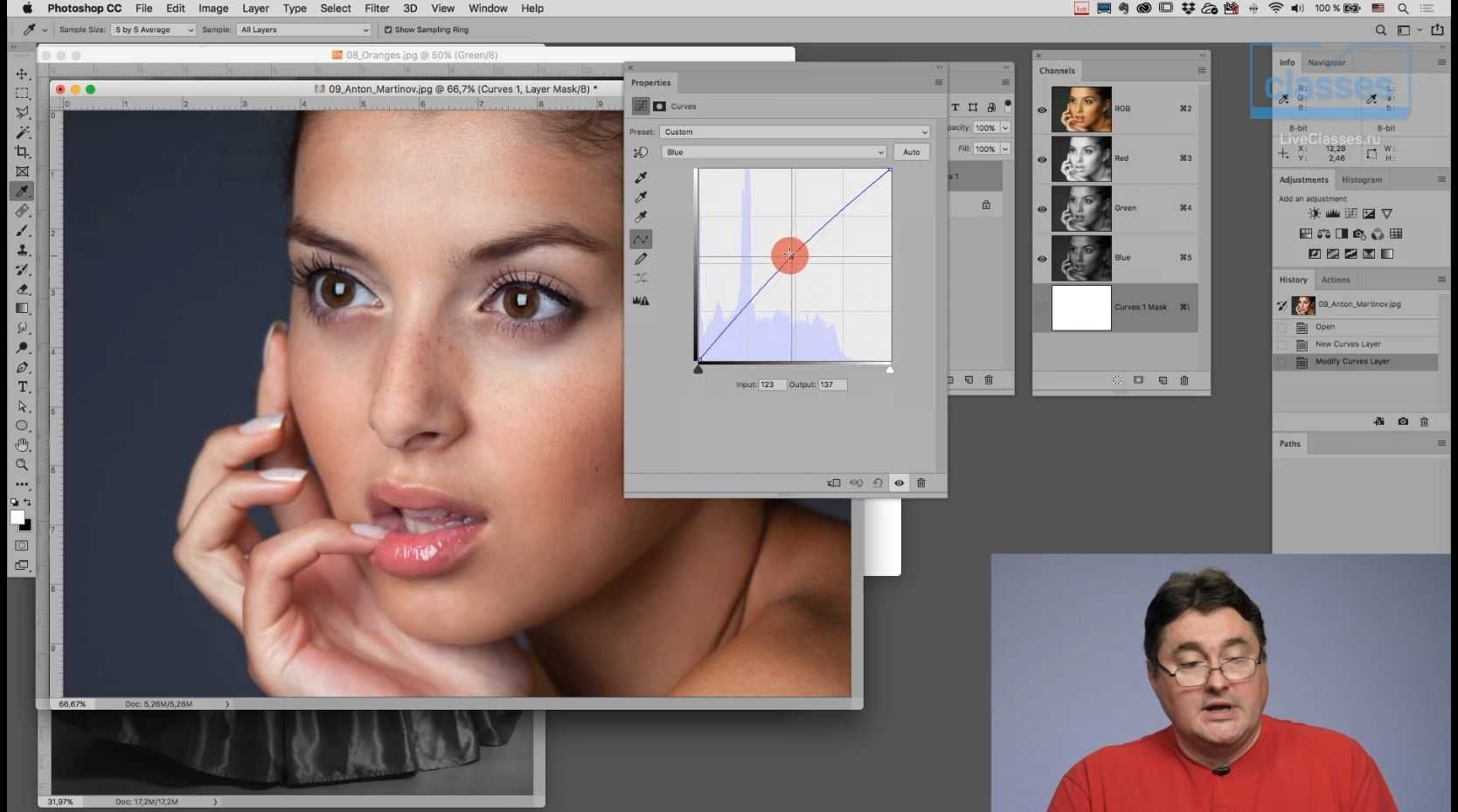This screenshot has height=812, width=1458.
Task: Click the white point slider under the curve
Action: (890, 370)
